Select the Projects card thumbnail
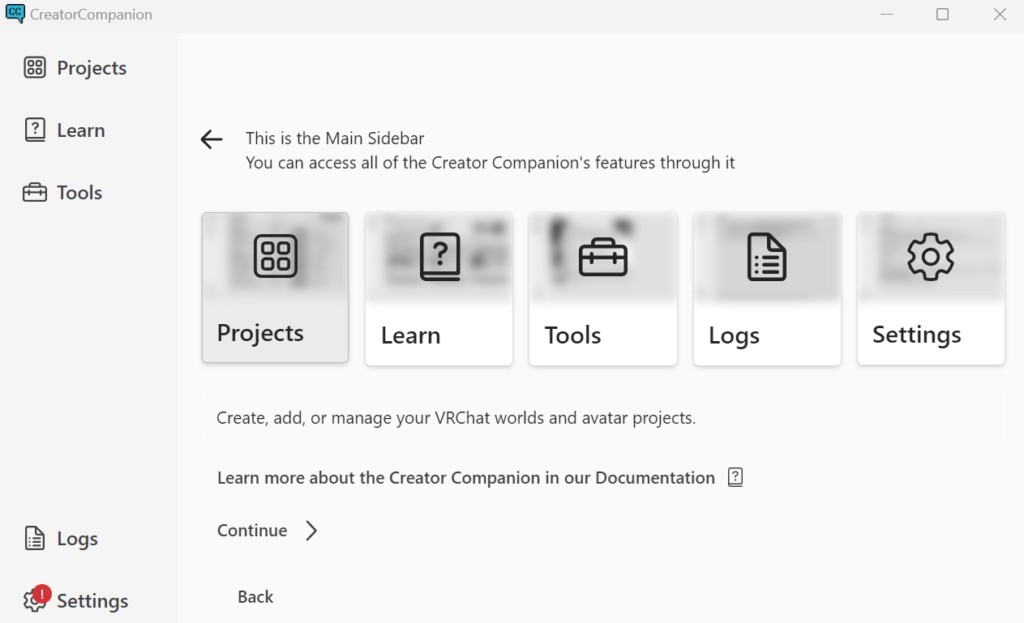The image size is (1024, 623). tap(275, 257)
